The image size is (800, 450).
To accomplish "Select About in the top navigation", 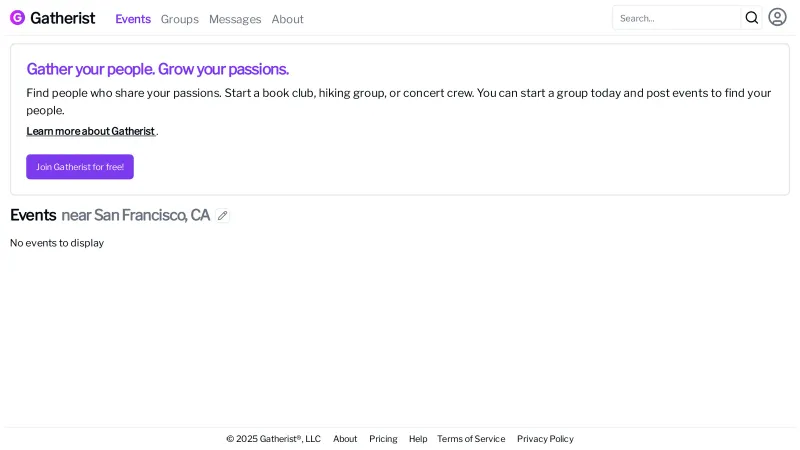I will (x=287, y=19).
